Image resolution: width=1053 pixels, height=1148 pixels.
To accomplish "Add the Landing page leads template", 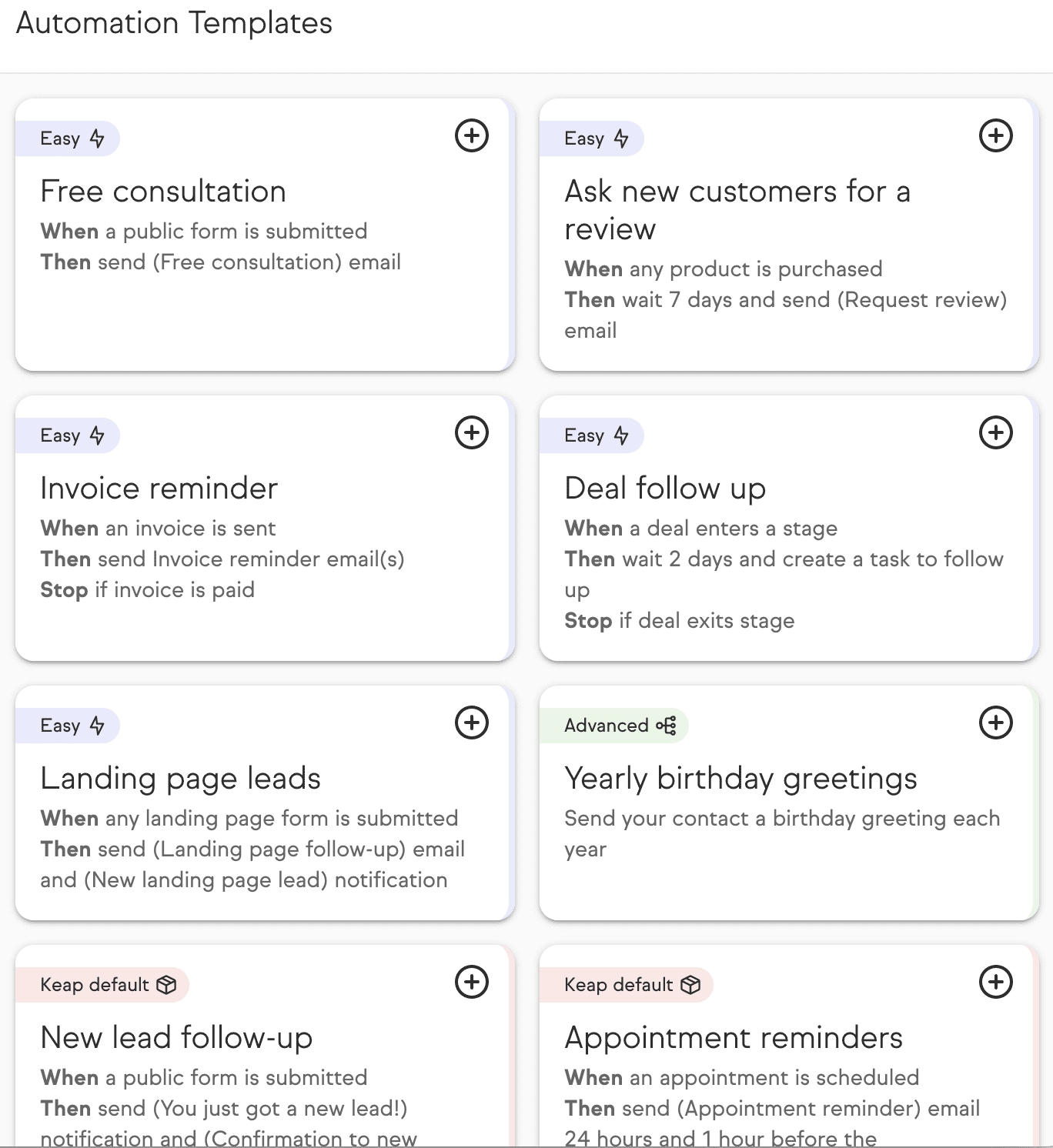I will point(472,723).
